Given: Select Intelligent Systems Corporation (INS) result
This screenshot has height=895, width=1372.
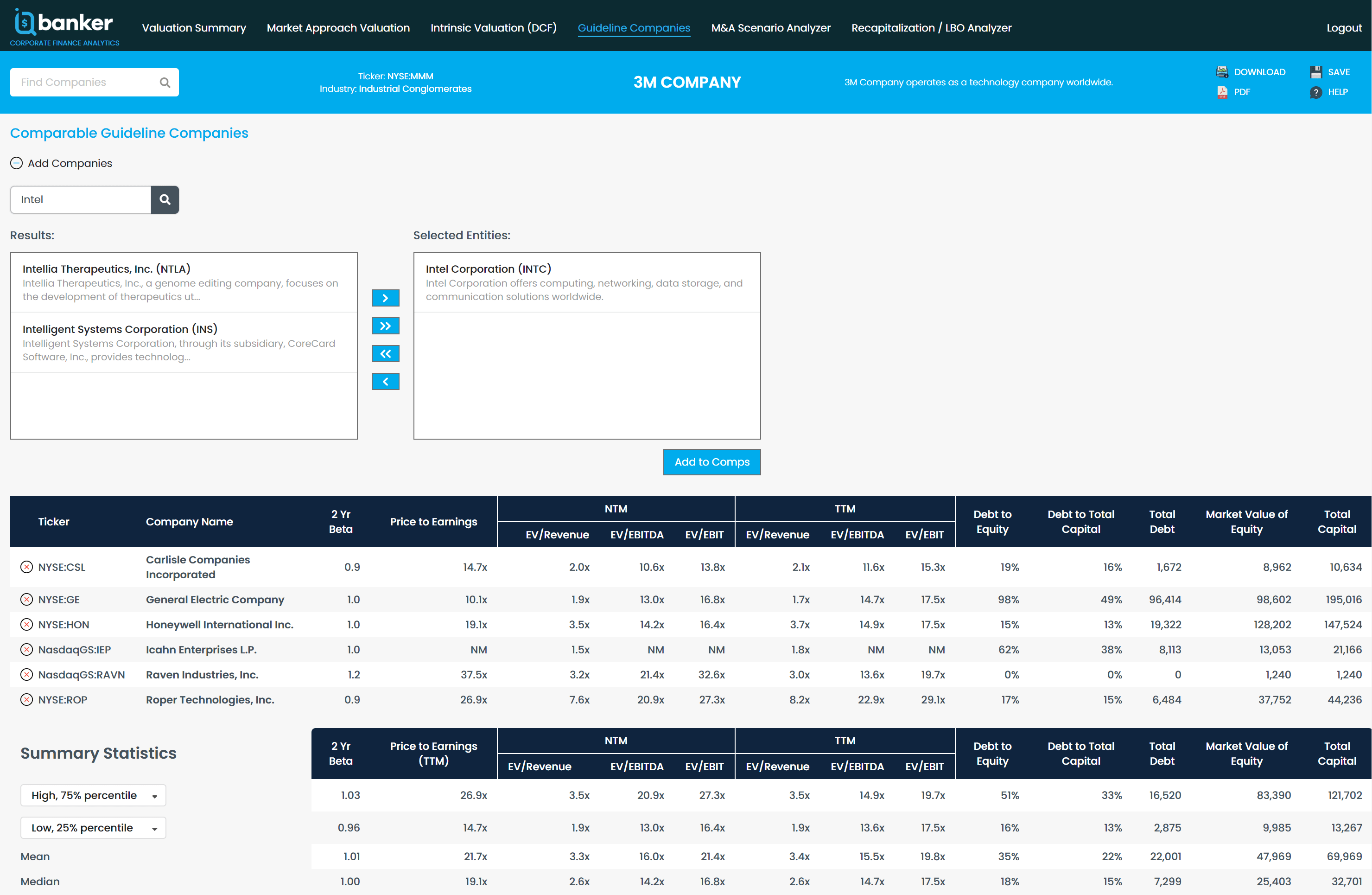Looking at the screenshot, I should tap(184, 343).
